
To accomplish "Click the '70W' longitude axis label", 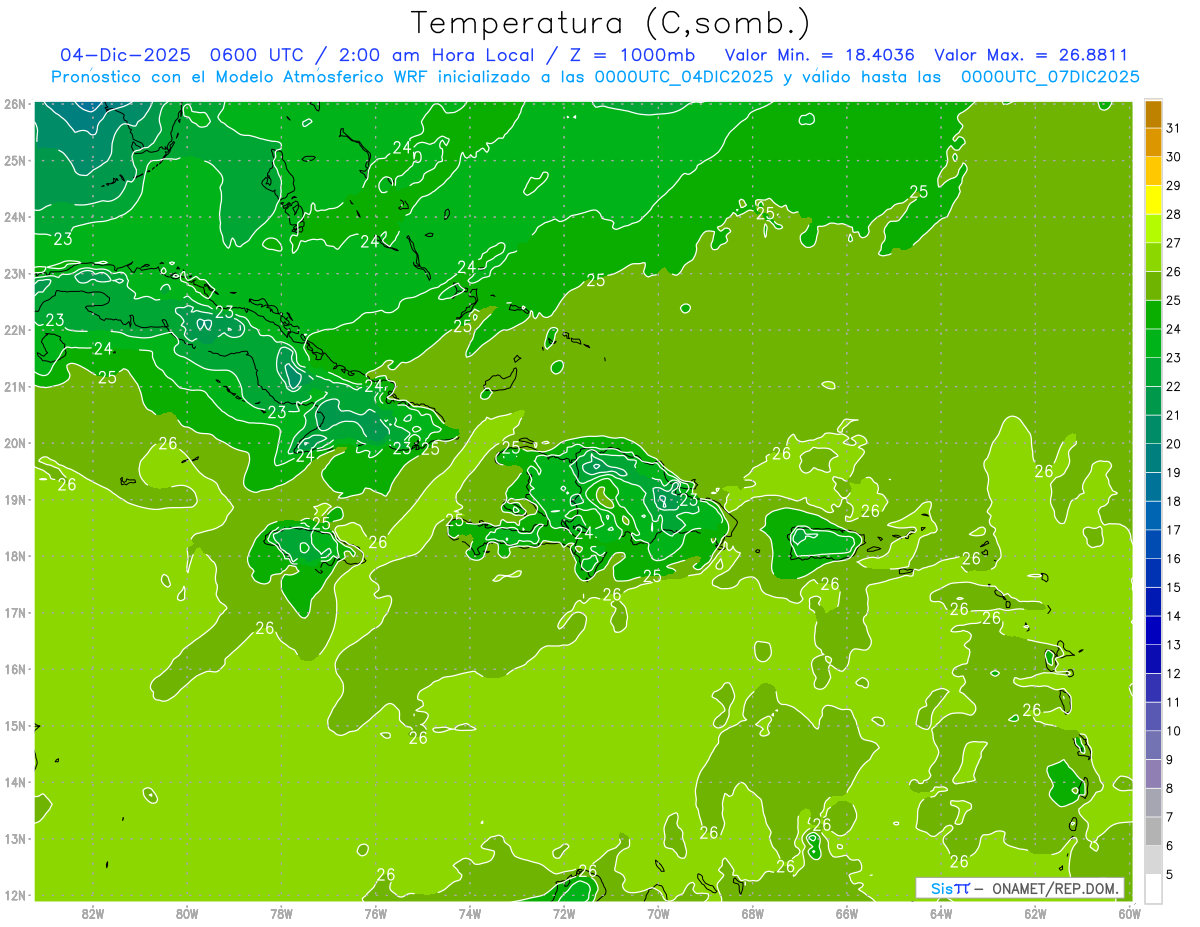I will (x=658, y=912).
